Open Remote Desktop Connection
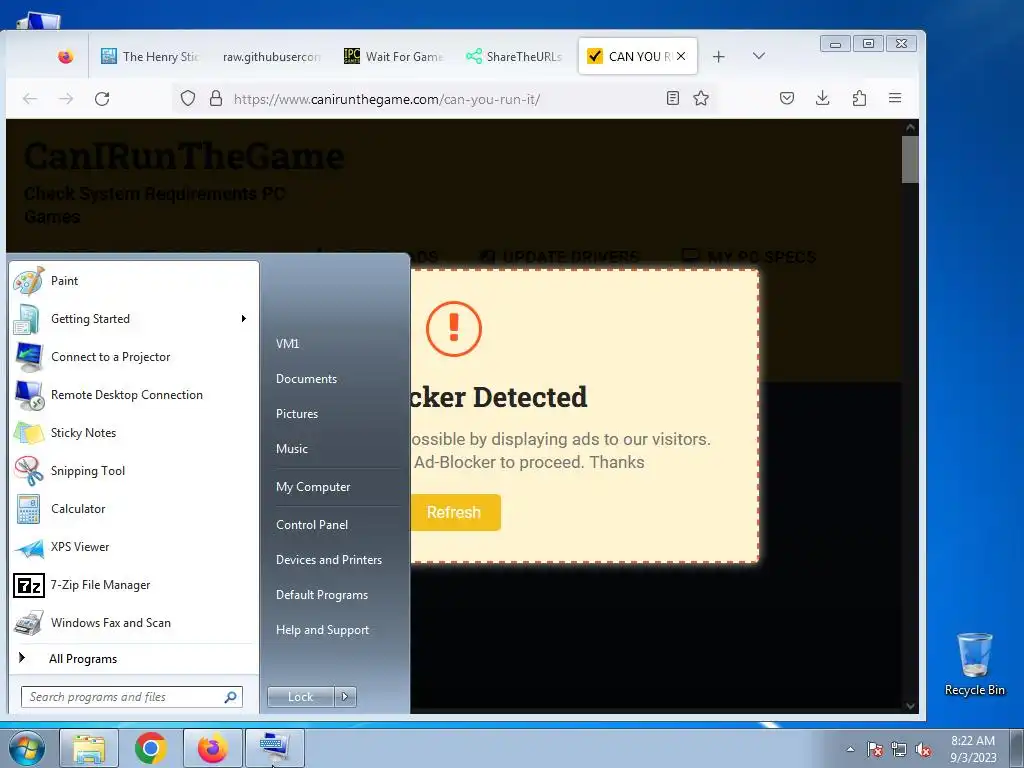This screenshot has width=1024, height=768. tap(133, 394)
